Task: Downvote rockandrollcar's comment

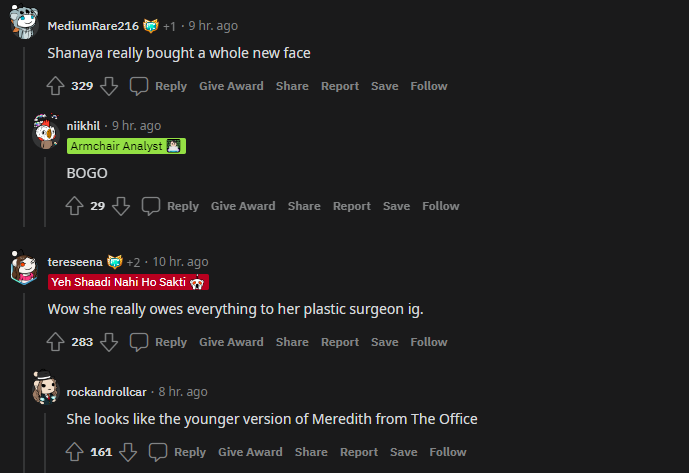Action: click(128, 452)
